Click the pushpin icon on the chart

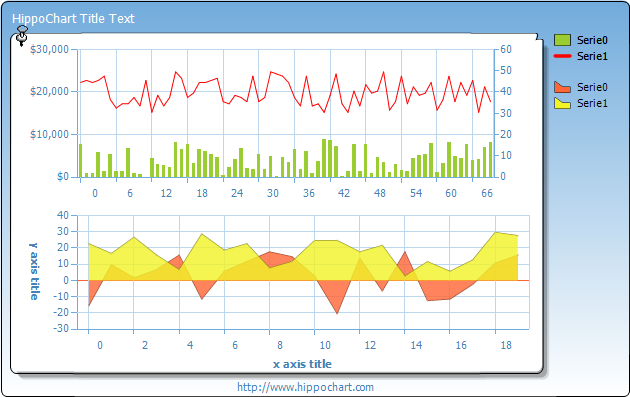(x=22, y=36)
